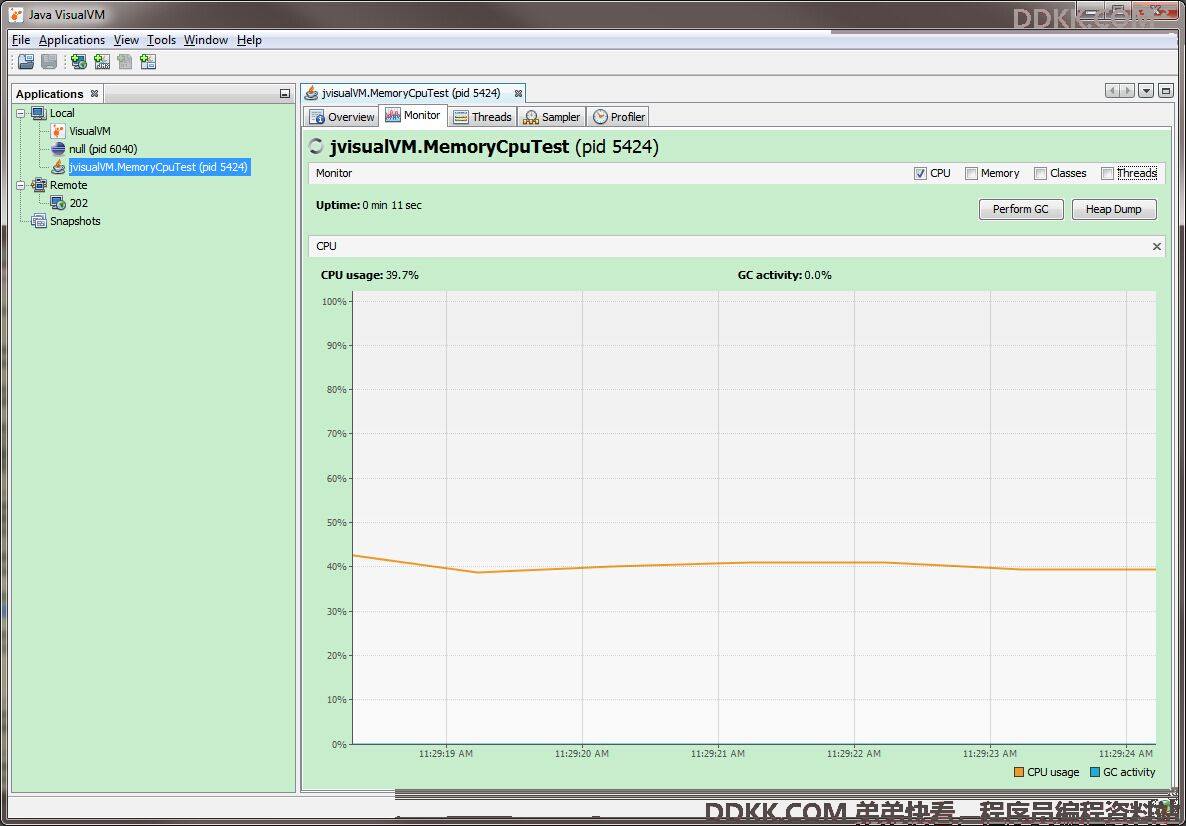Click the Java VisualVM title bar icon
This screenshot has width=1186, height=826.
[x=16, y=14]
